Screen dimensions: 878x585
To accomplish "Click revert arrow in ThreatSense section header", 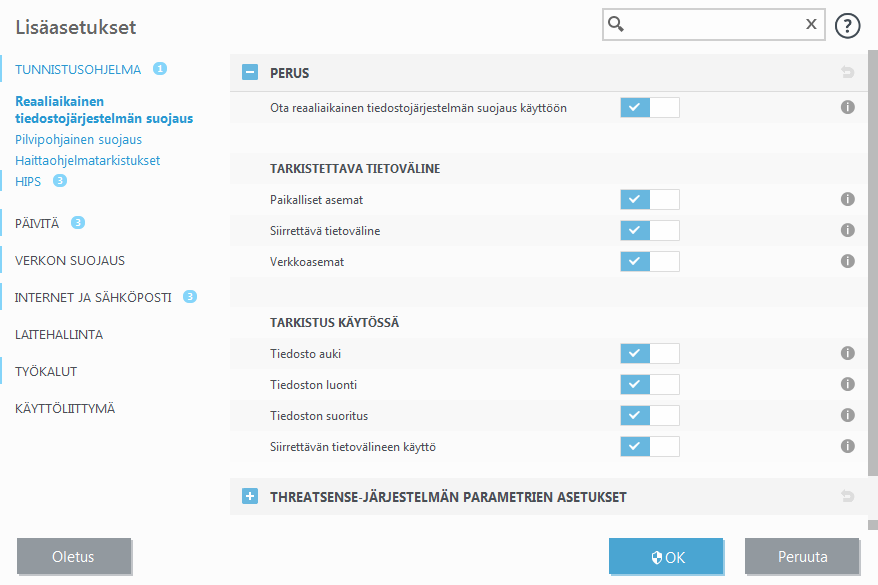I will click(x=848, y=496).
